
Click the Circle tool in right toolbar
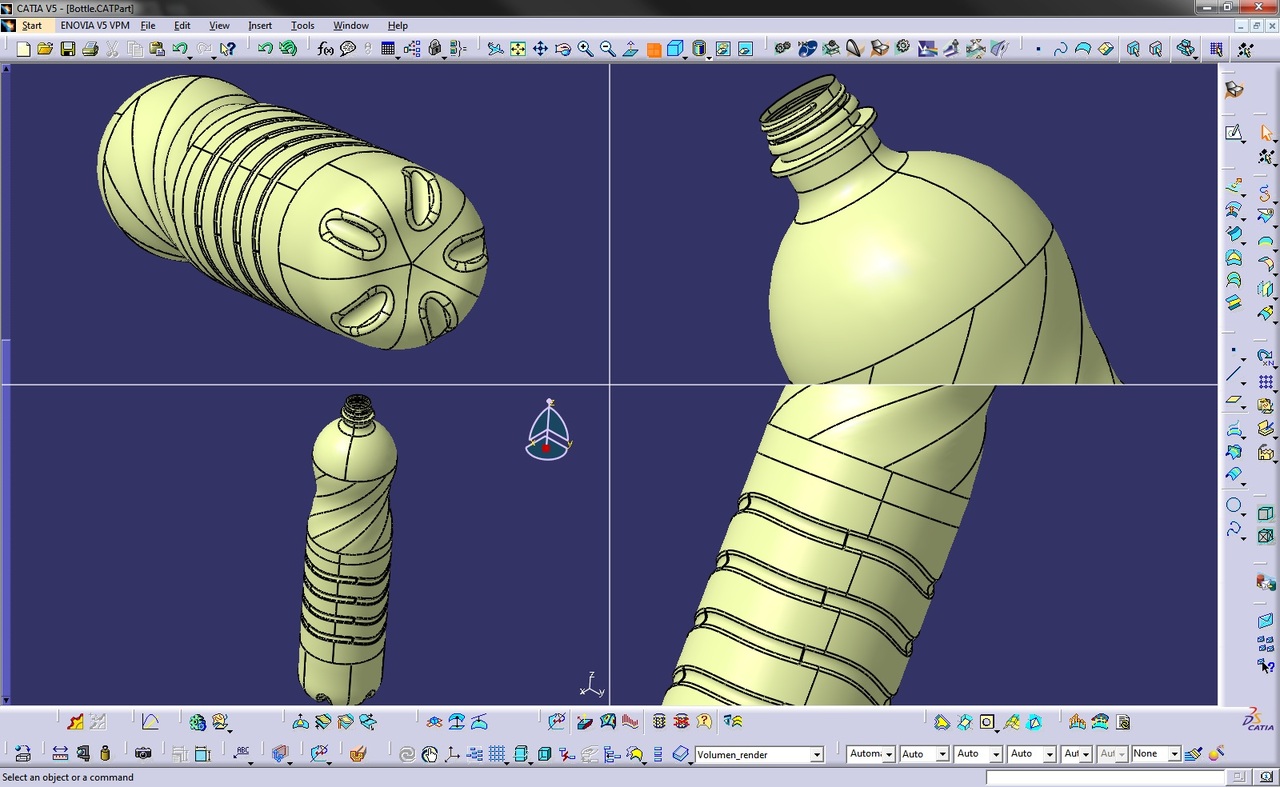pos(1234,506)
